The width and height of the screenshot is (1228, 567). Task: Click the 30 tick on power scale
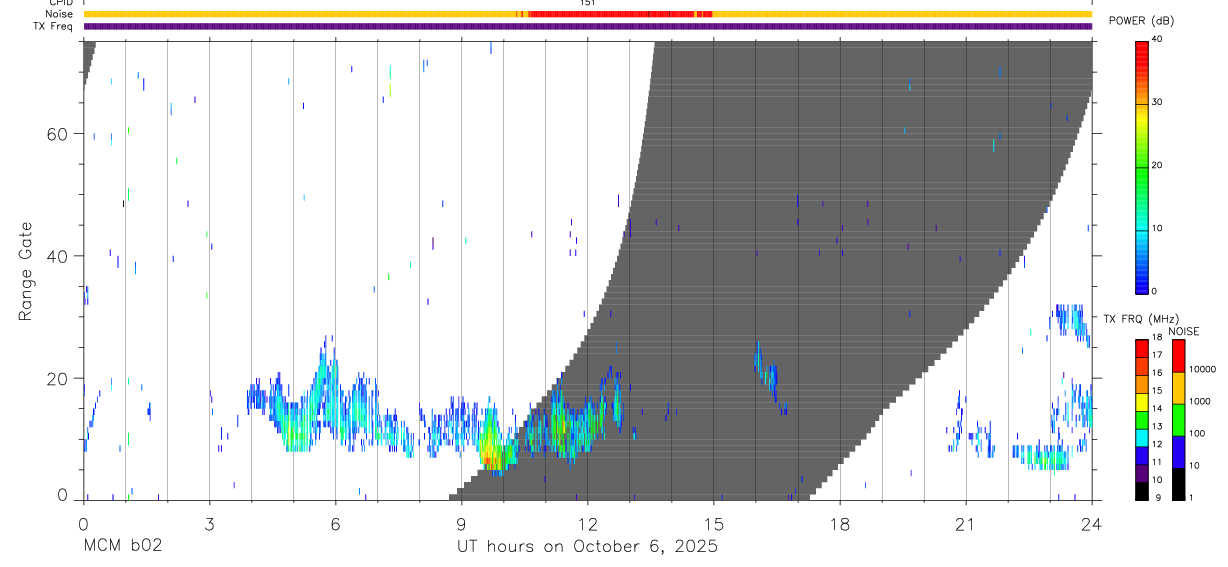tap(1157, 102)
